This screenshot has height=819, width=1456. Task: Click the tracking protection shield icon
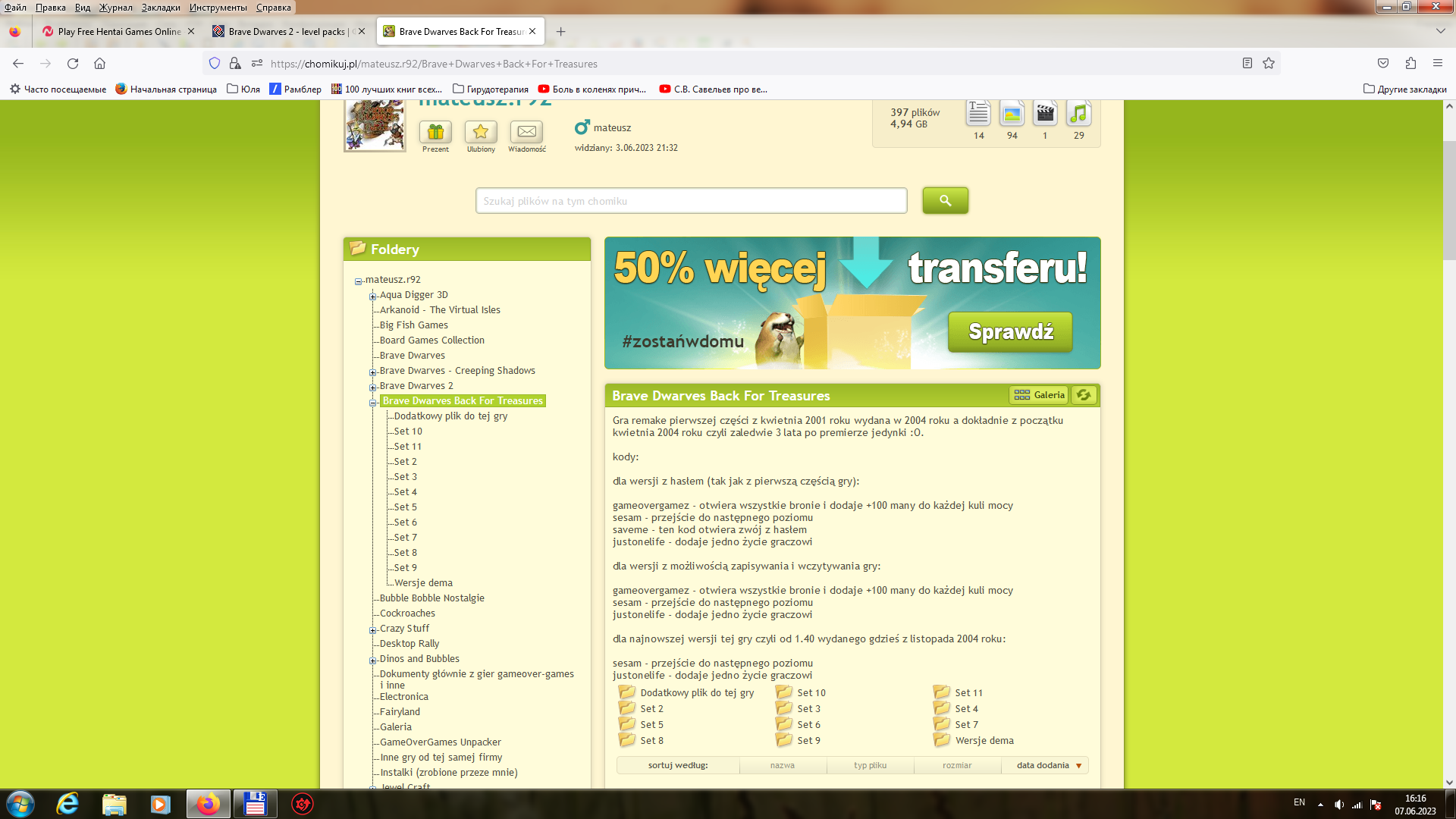click(x=215, y=64)
